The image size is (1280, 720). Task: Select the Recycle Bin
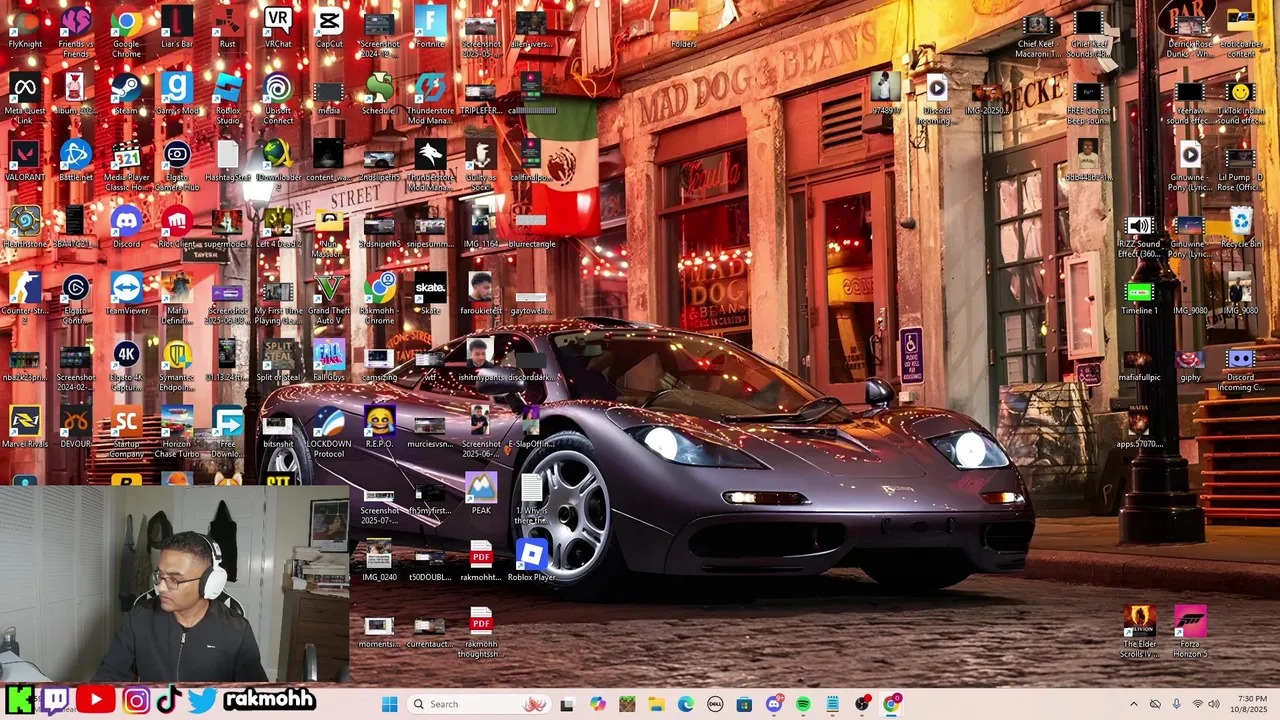[x=1240, y=228]
